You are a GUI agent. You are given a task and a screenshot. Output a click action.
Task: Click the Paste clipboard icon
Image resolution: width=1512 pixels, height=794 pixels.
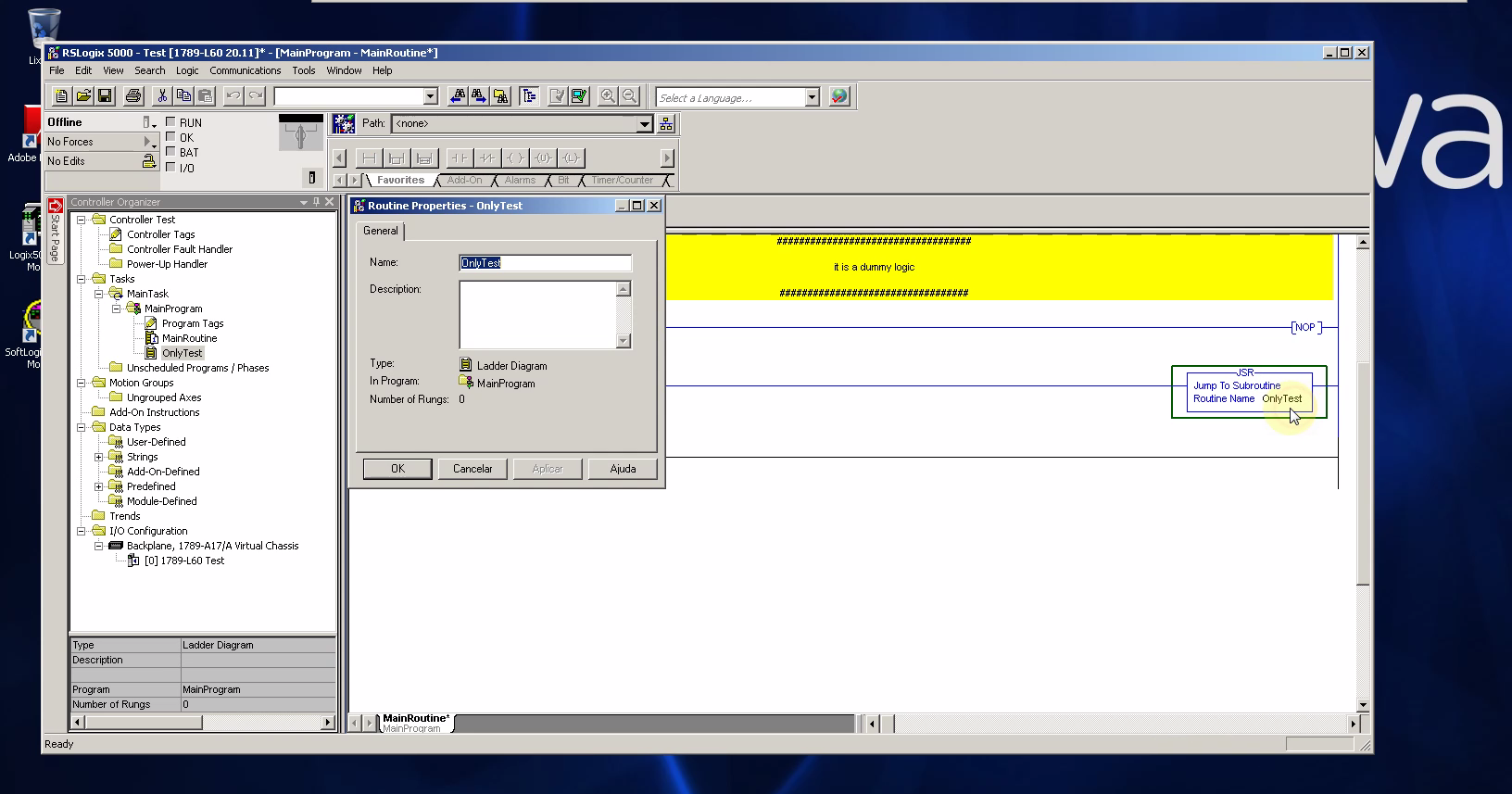[205, 96]
